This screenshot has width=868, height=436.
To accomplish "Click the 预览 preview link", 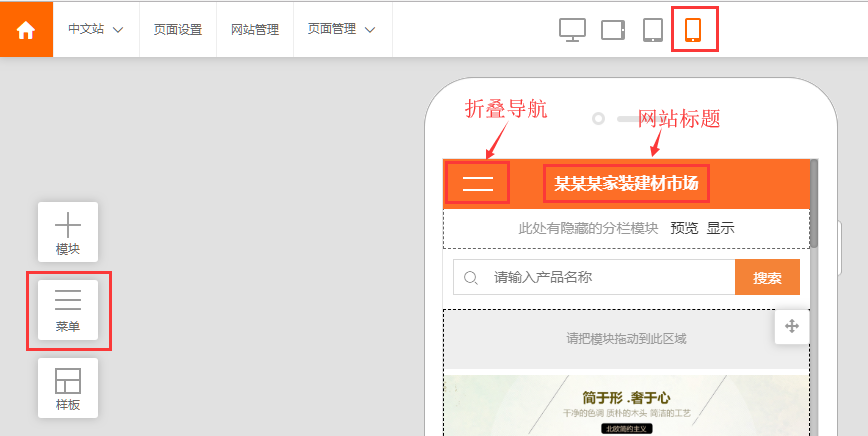I will point(684,228).
